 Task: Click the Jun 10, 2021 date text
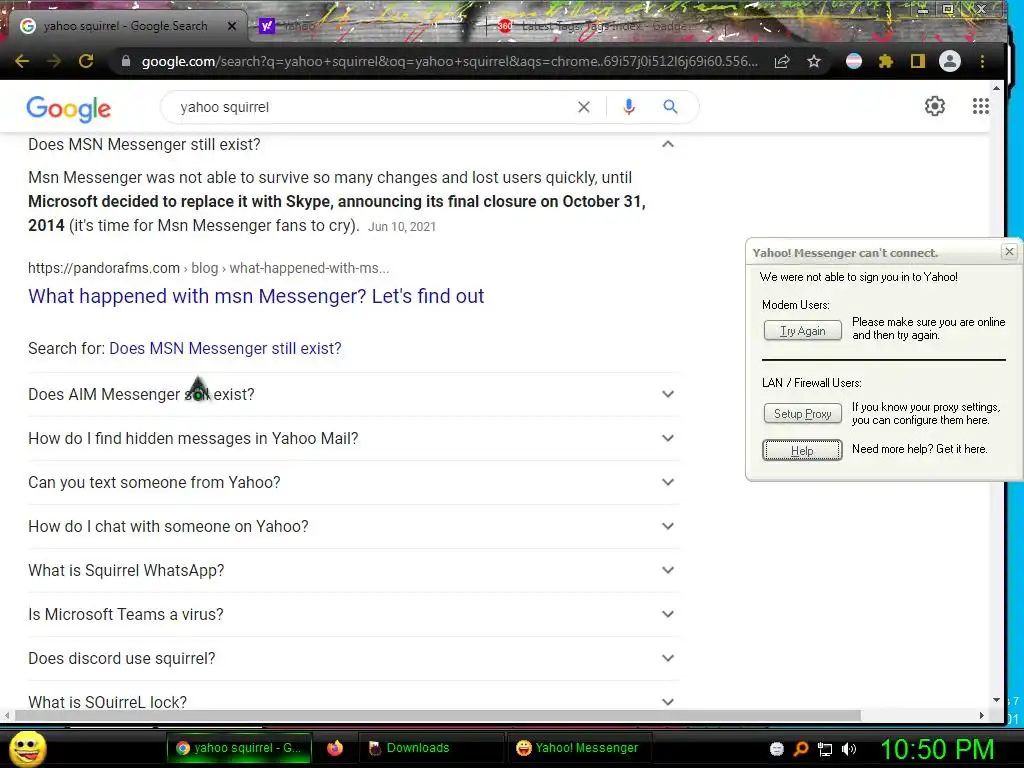402,227
